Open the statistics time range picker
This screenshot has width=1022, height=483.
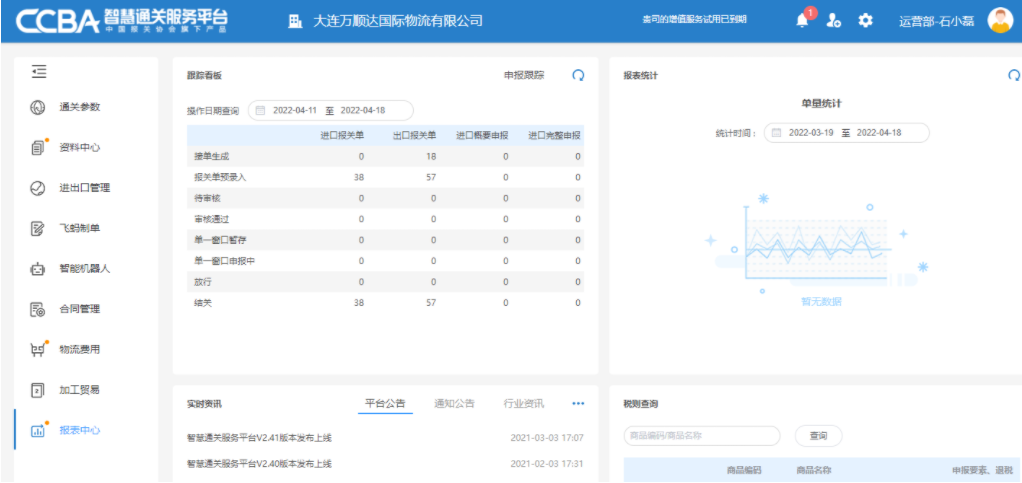click(x=846, y=132)
